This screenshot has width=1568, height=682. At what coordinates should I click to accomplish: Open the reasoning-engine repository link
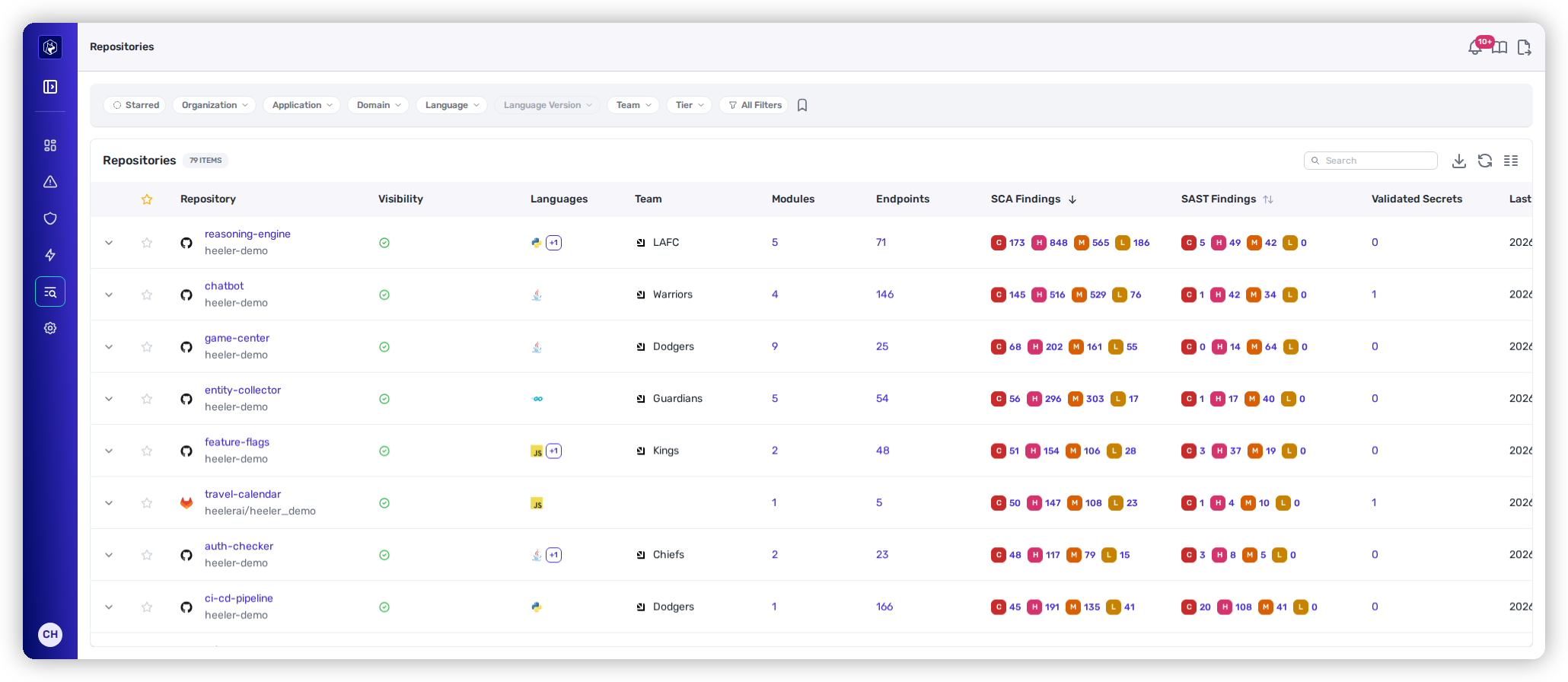coord(247,234)
